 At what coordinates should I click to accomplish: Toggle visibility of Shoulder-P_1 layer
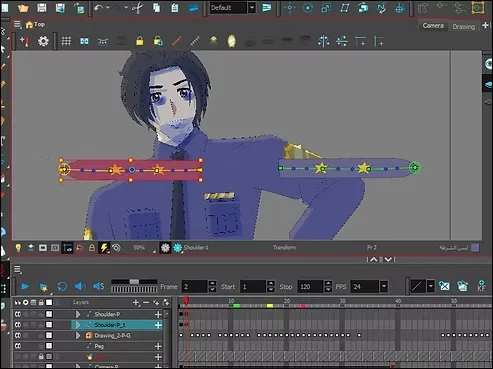pyautogui.click(x=18, y=325)
